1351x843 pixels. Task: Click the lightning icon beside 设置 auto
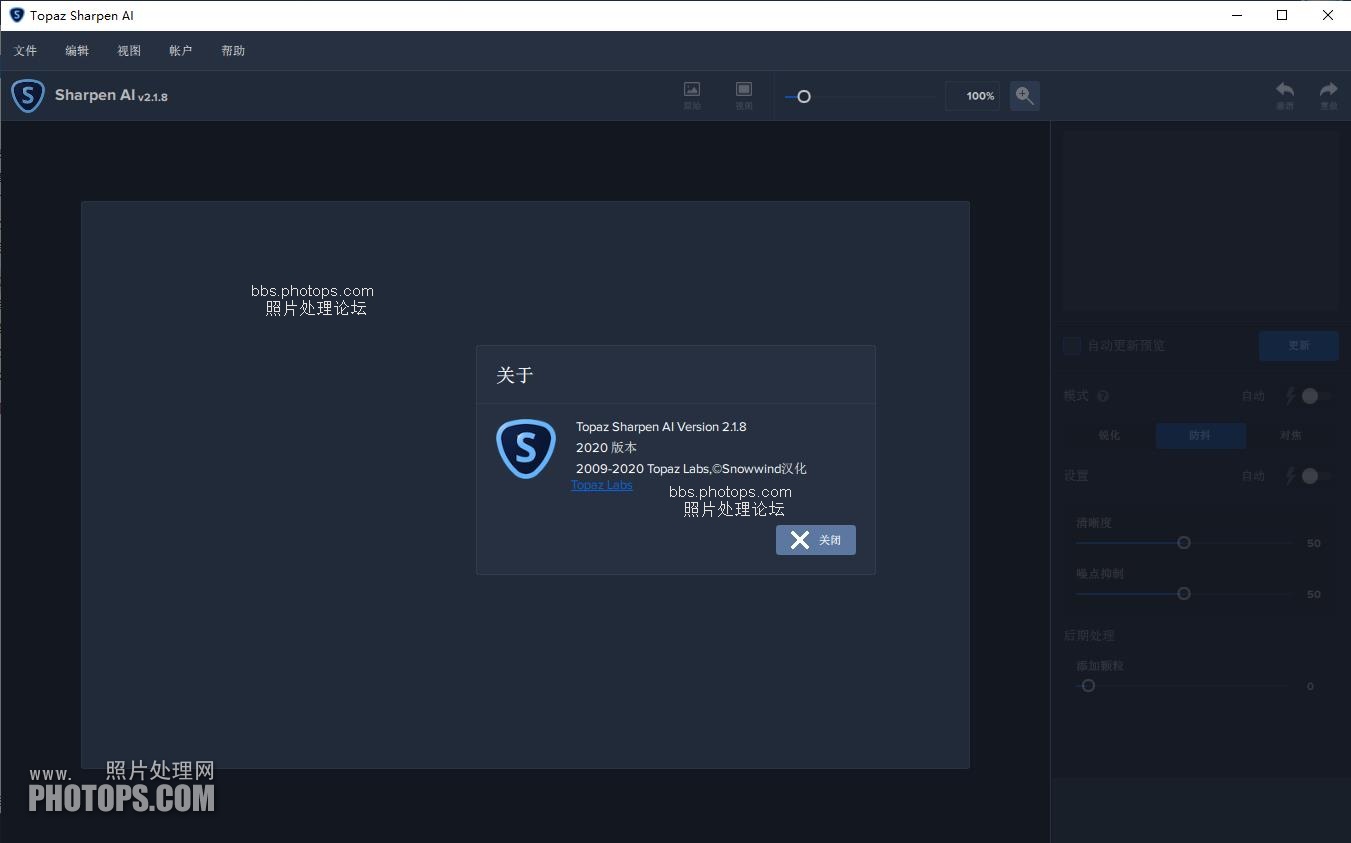point(1290,476)
